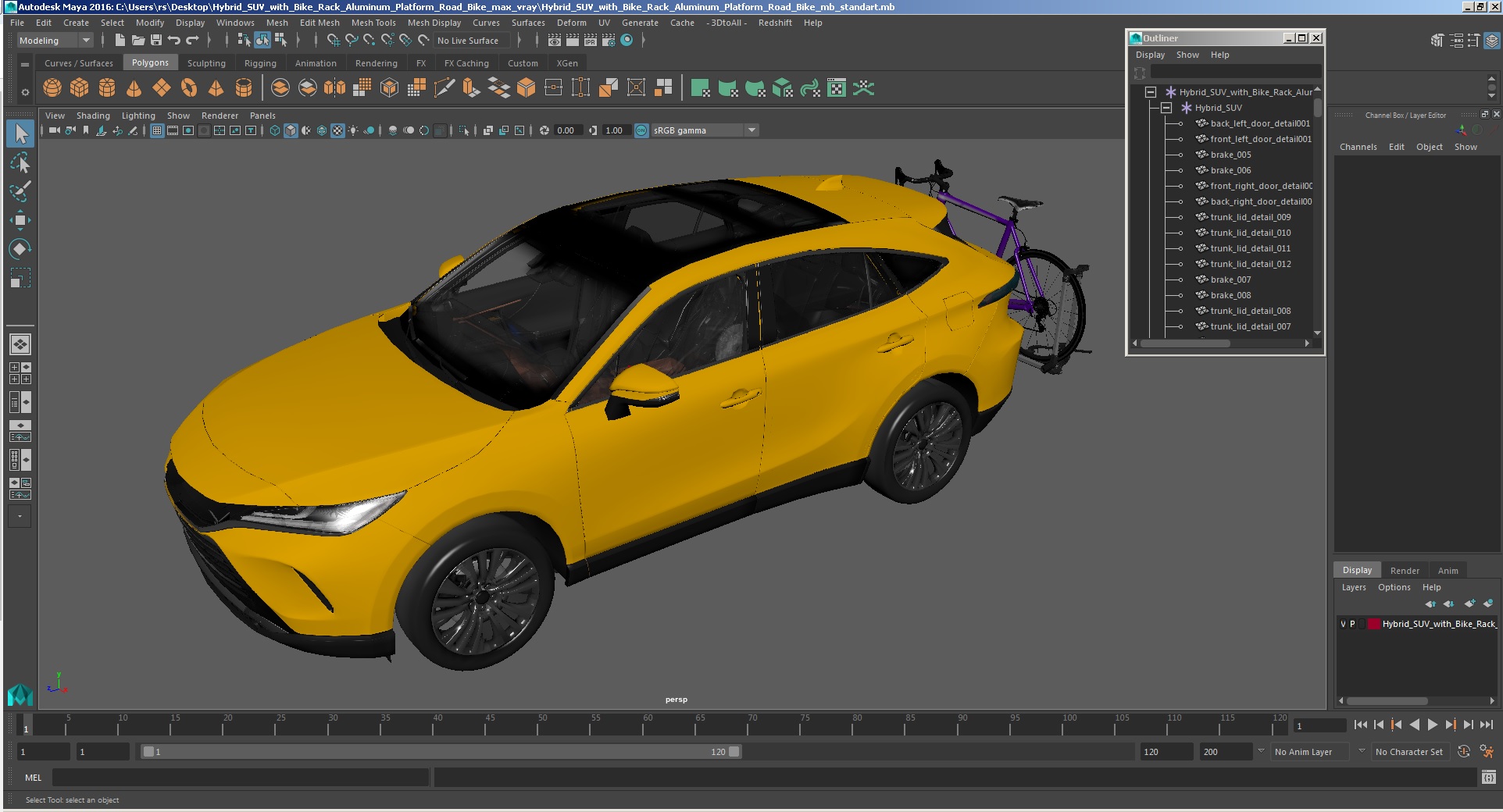Click the Redo arrow icon

(192, 41)
